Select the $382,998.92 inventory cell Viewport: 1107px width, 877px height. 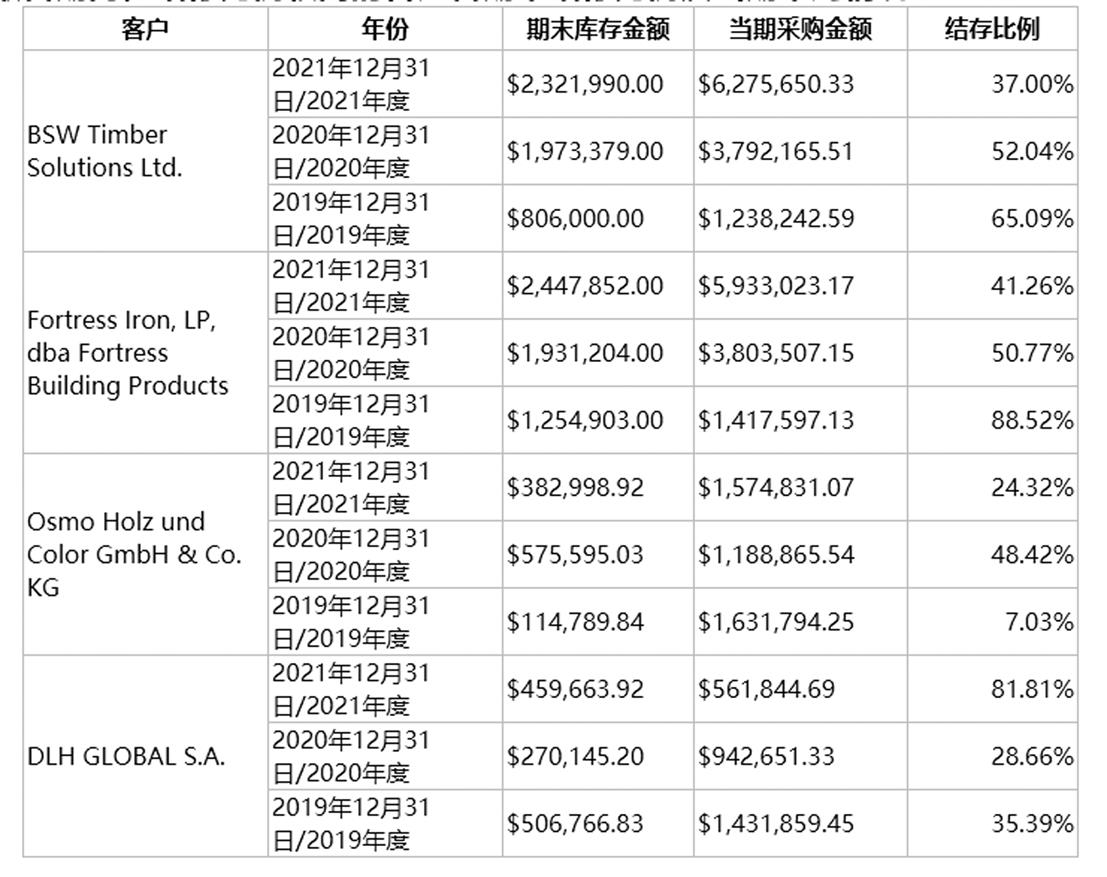point(575,487)
